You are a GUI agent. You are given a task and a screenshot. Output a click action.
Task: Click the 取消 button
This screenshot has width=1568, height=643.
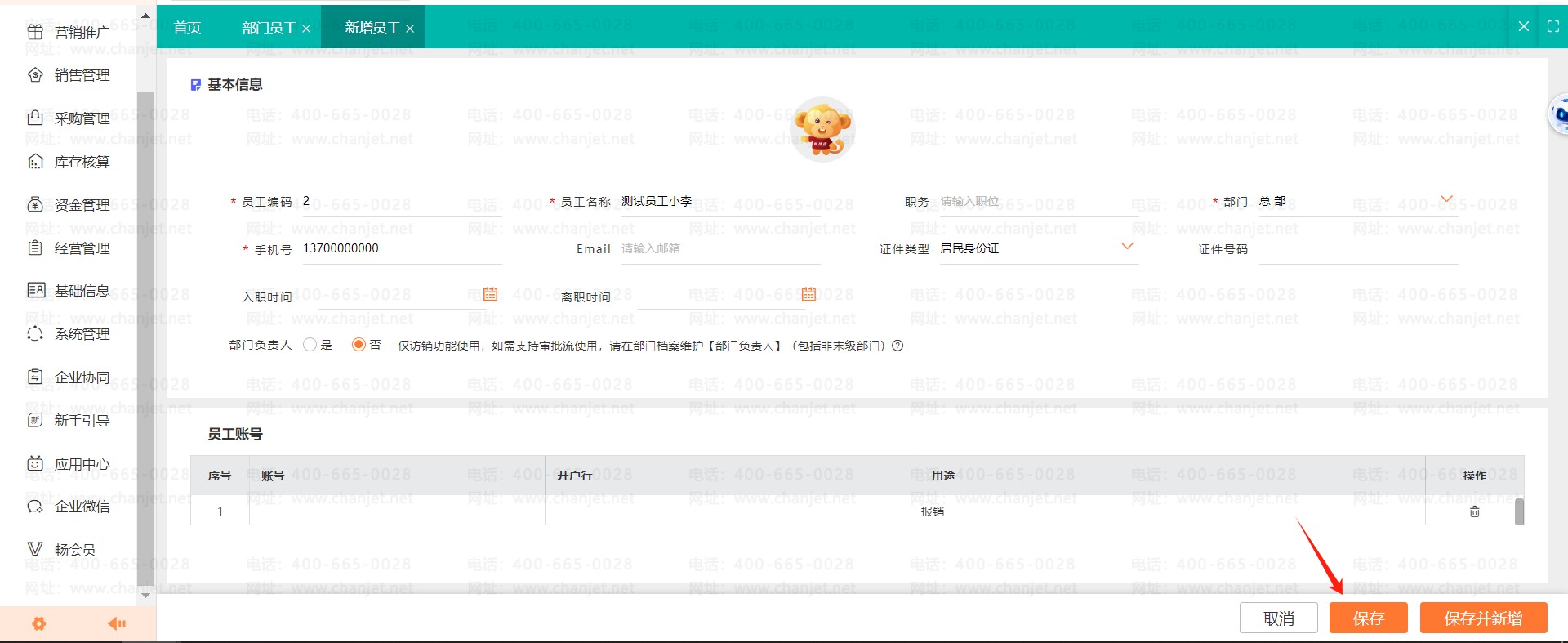pos(1279,618)
